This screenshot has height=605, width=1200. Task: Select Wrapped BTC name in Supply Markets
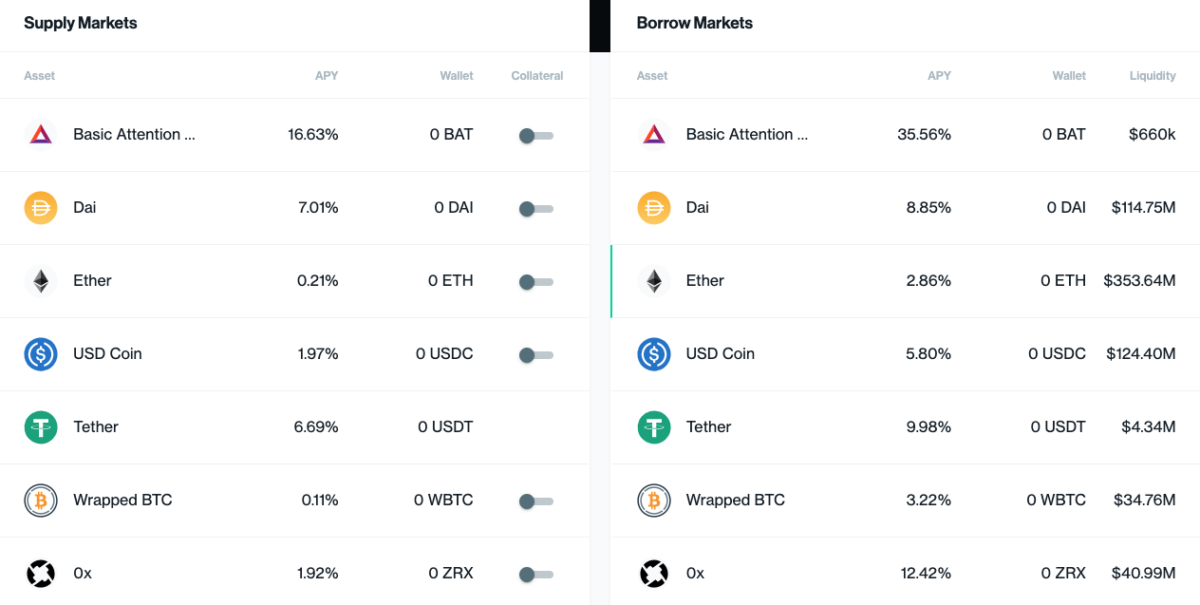coord(122,500)
